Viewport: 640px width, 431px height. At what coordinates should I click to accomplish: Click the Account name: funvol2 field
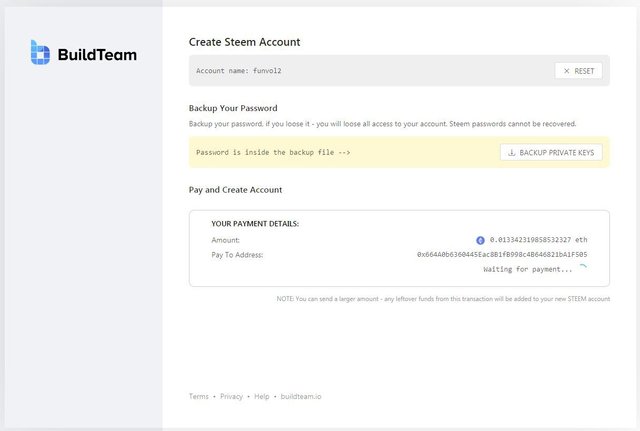point(399,71)
